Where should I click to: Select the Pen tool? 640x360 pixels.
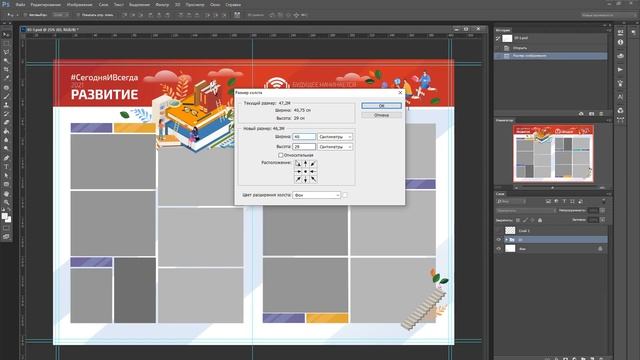[6, 158]
